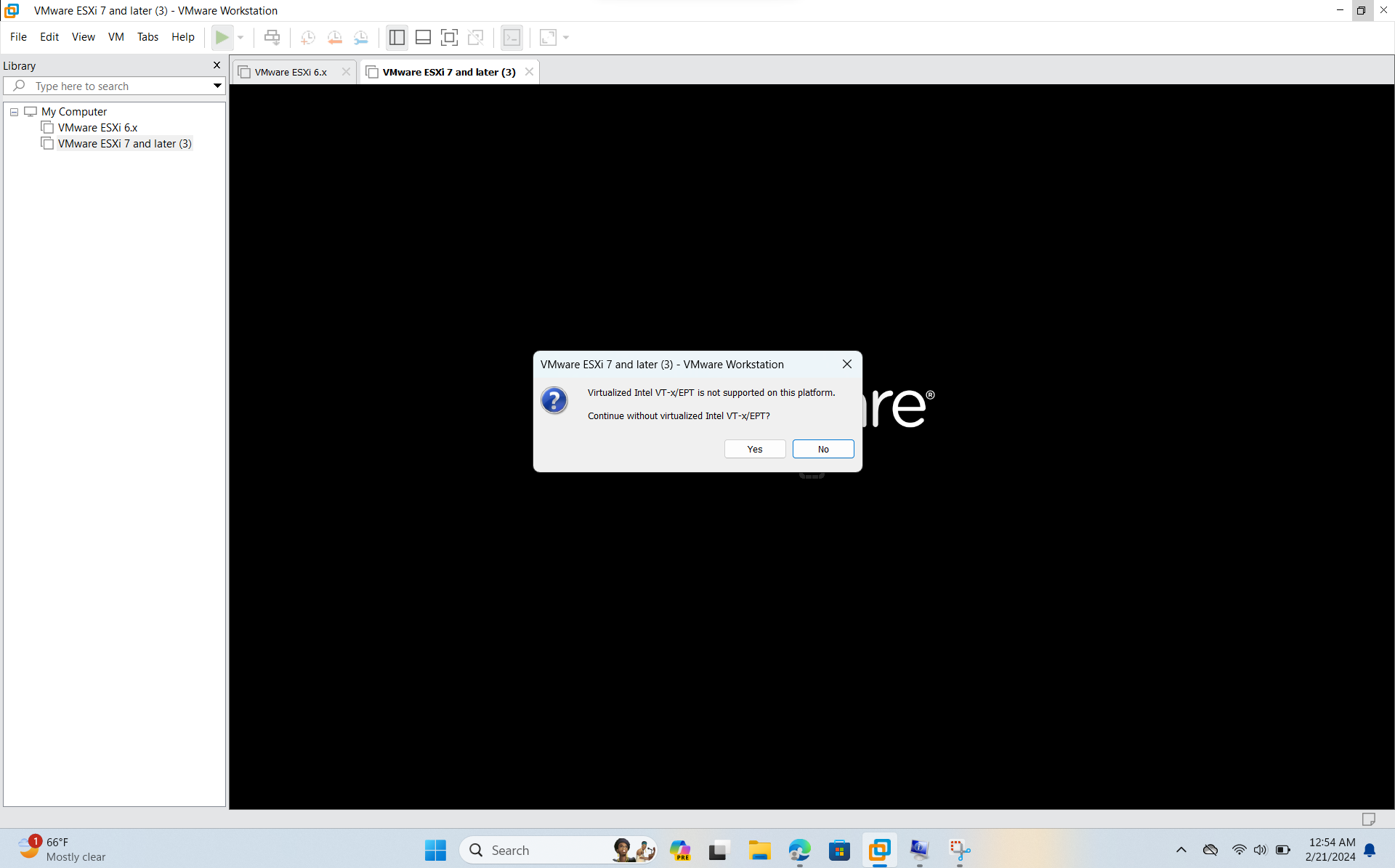Screen dimensions: 1395x868
Task: Click the message log icon in status bar
Action: pos(1369,819)
